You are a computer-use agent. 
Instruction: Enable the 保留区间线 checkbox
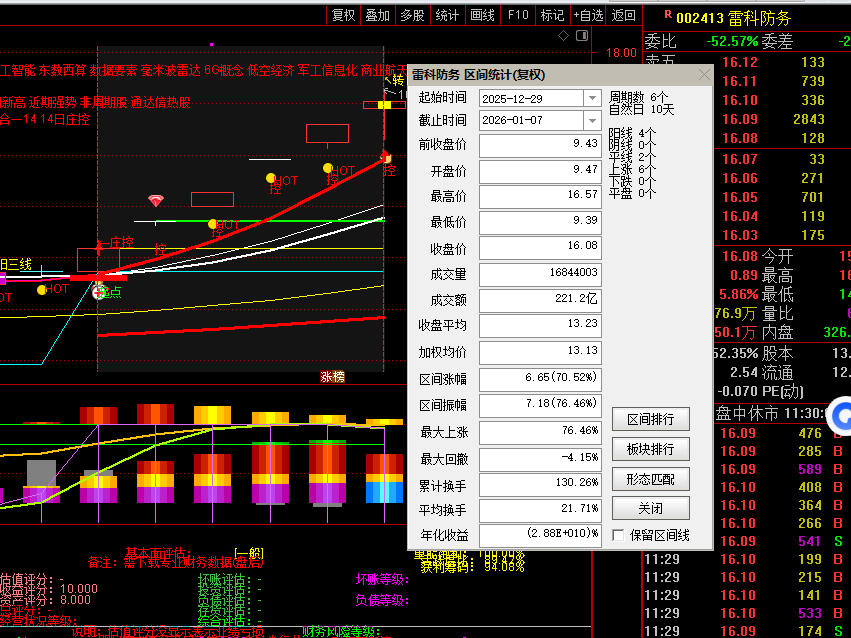tap(618, 535)
